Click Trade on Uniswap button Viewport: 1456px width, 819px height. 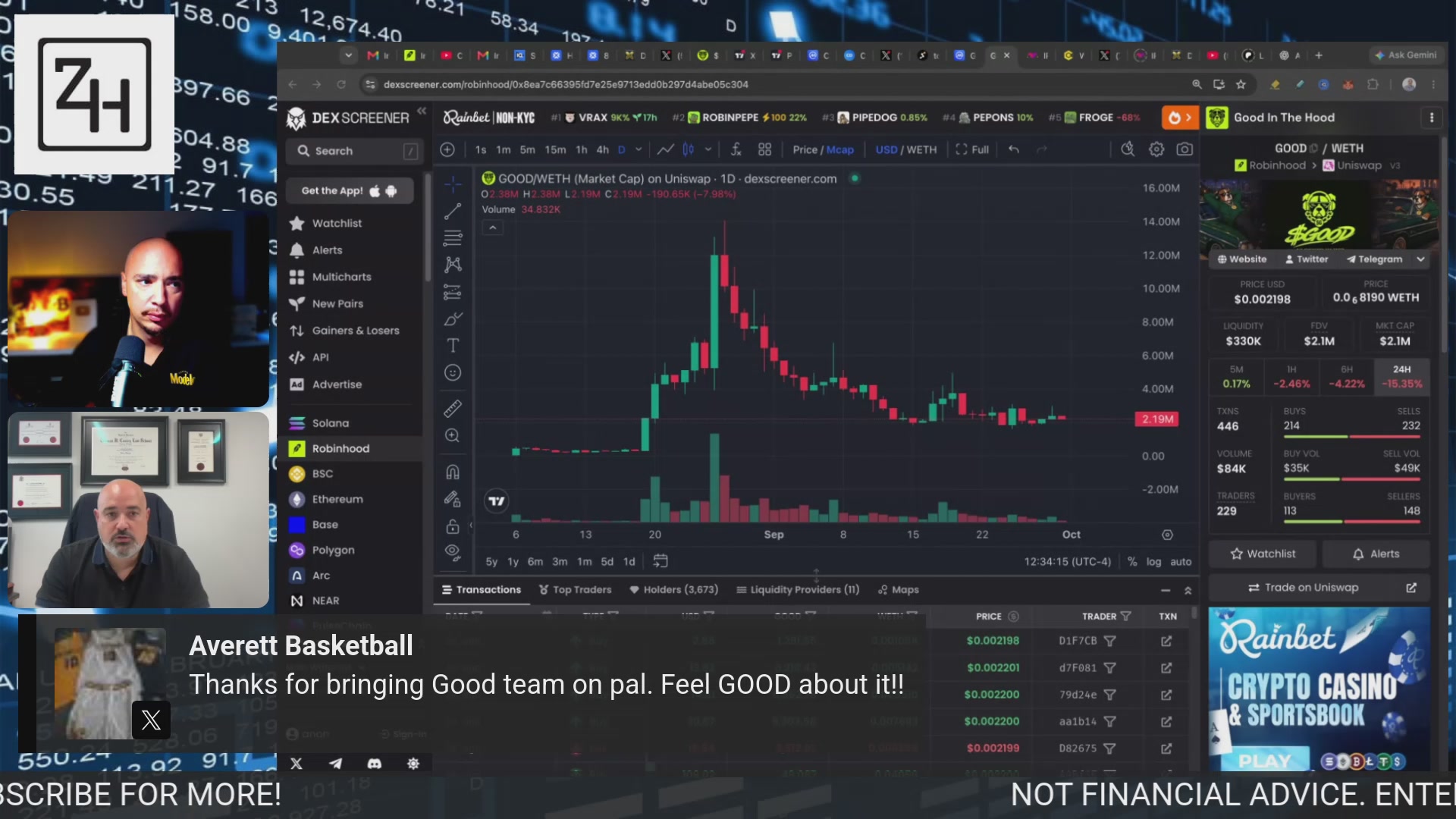tap(1319, 588)
